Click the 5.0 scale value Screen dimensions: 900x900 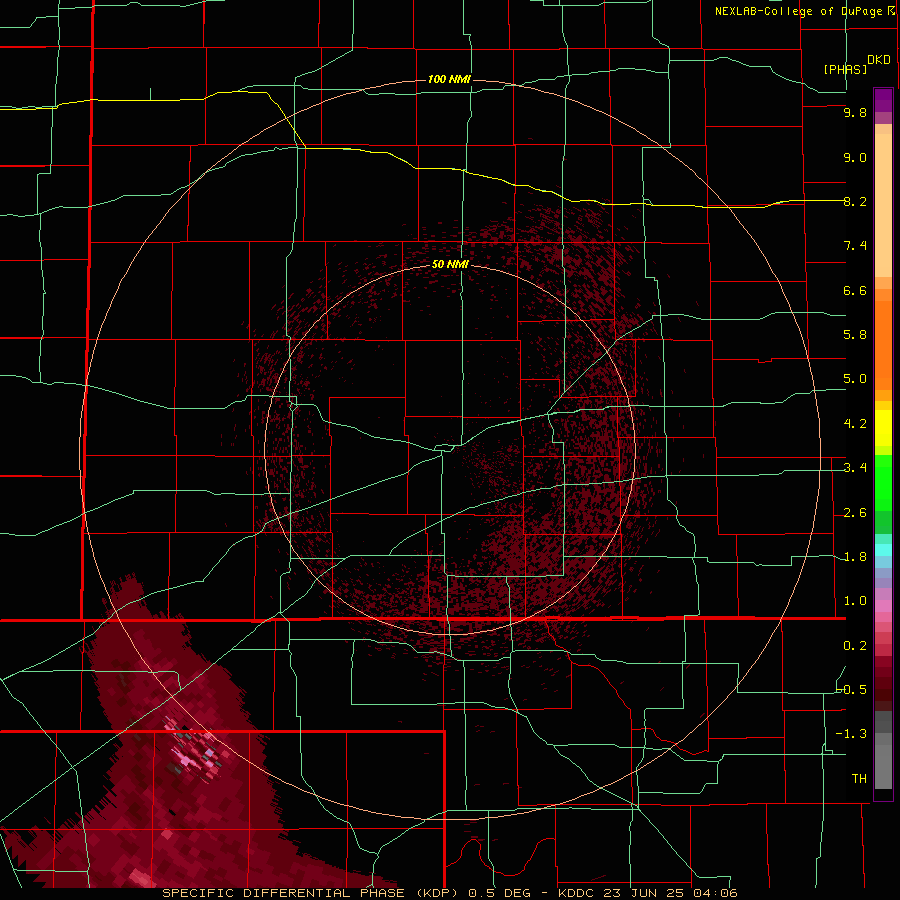855,379
